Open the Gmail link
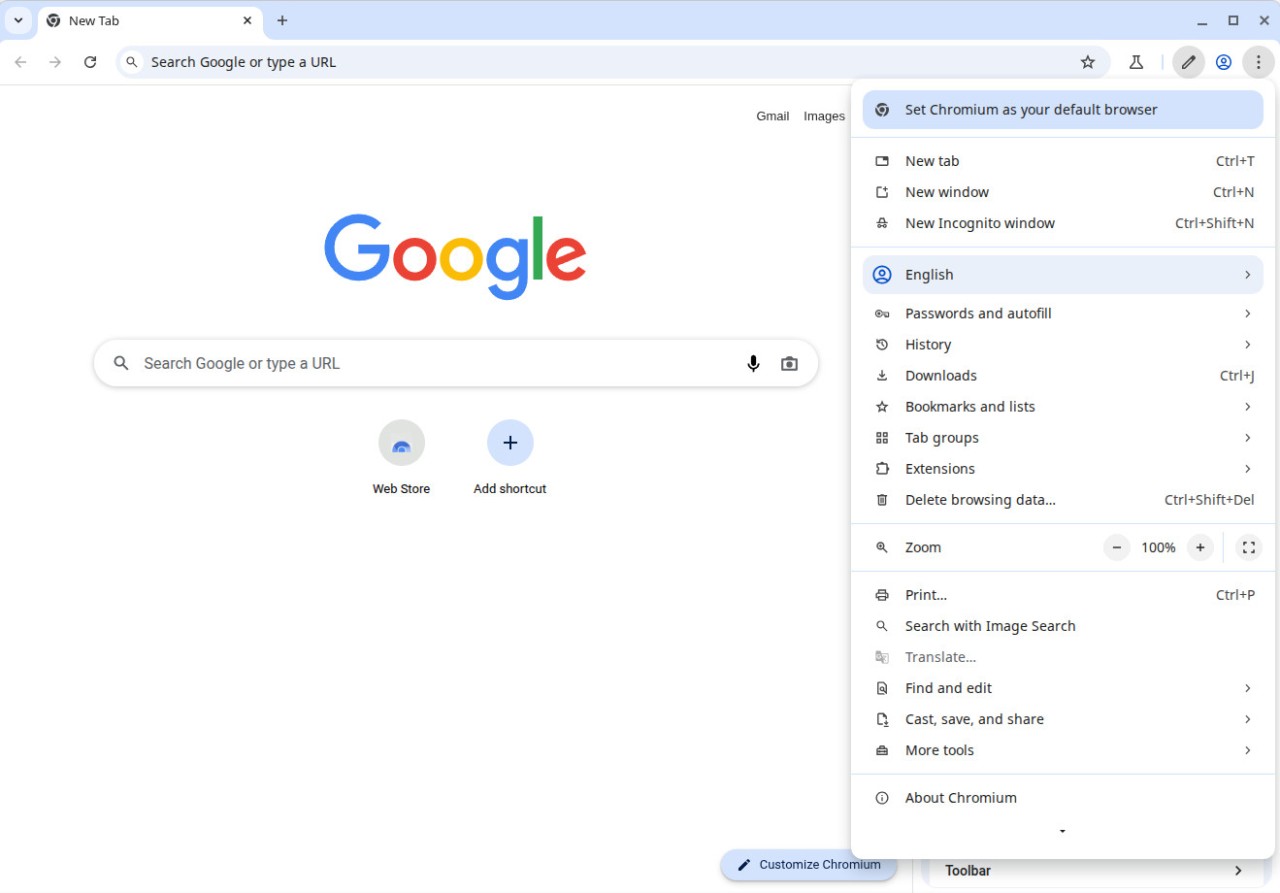Screen dimensions: 1280x893 point(772,116)
